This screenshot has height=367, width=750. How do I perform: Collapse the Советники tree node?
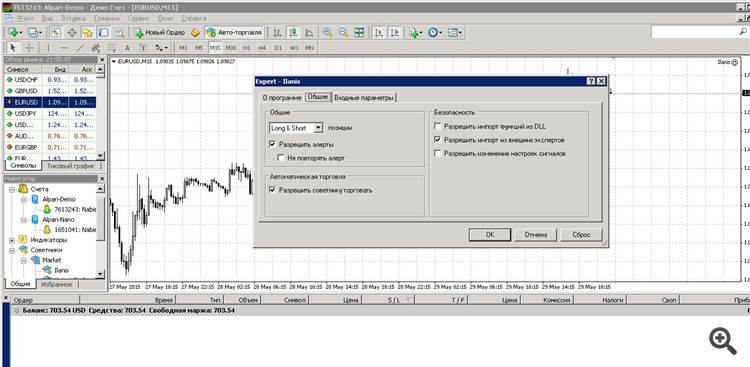12,250
